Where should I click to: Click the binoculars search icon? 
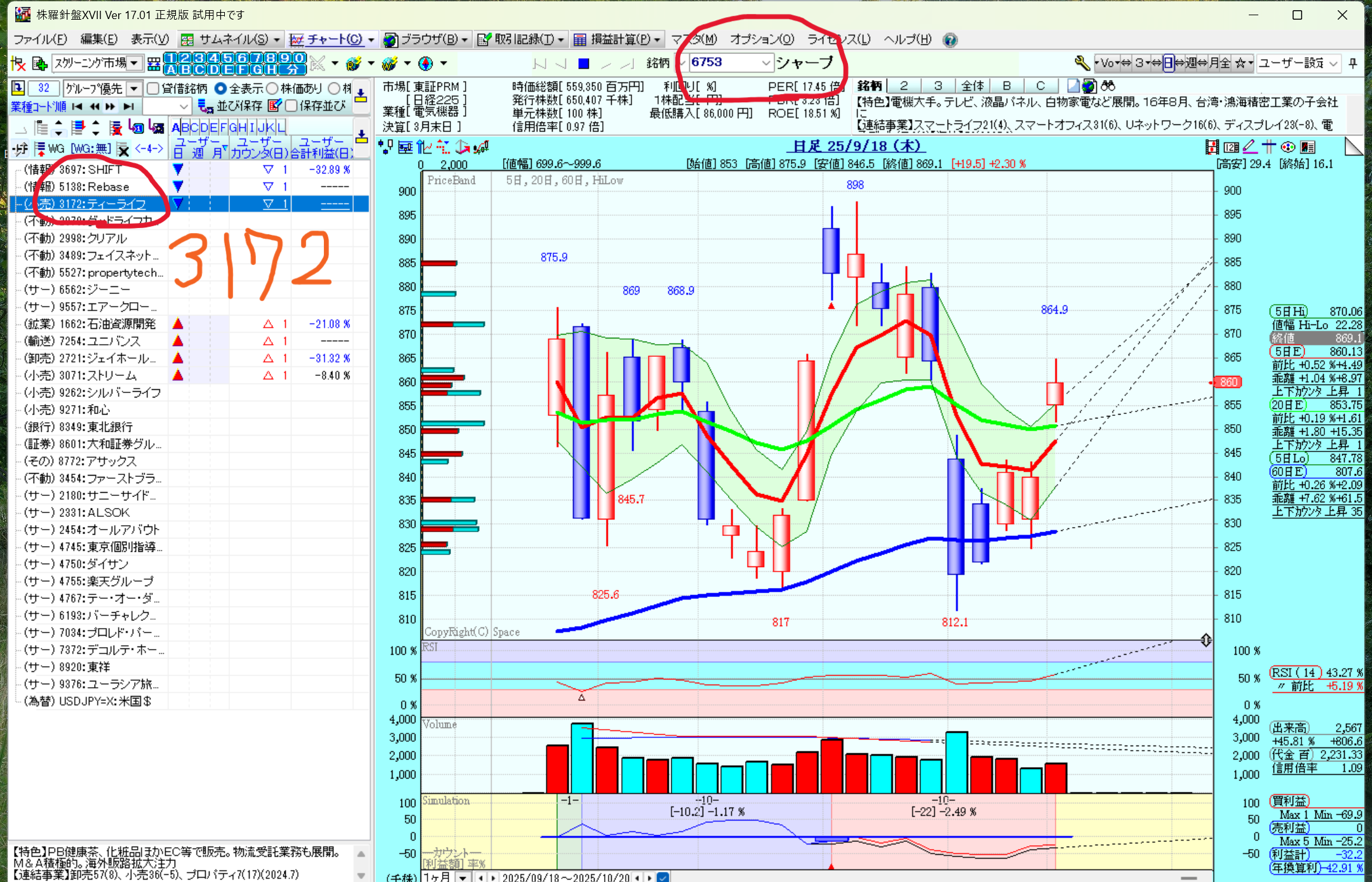pos(1108,86)
